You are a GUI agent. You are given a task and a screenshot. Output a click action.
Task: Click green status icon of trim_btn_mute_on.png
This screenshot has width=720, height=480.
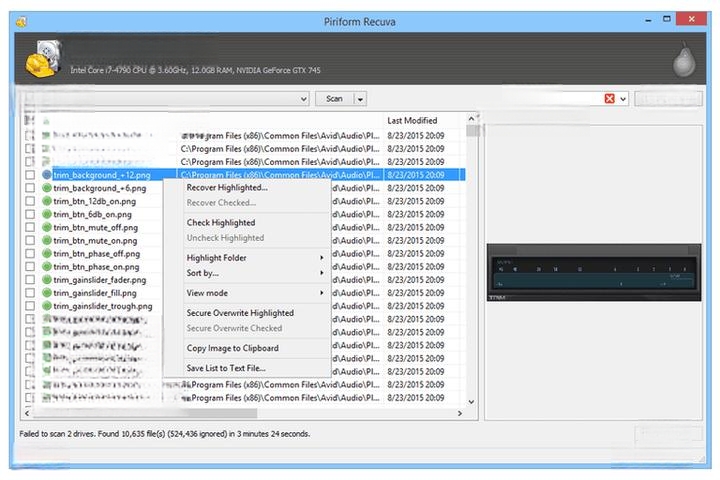(46, 240)
